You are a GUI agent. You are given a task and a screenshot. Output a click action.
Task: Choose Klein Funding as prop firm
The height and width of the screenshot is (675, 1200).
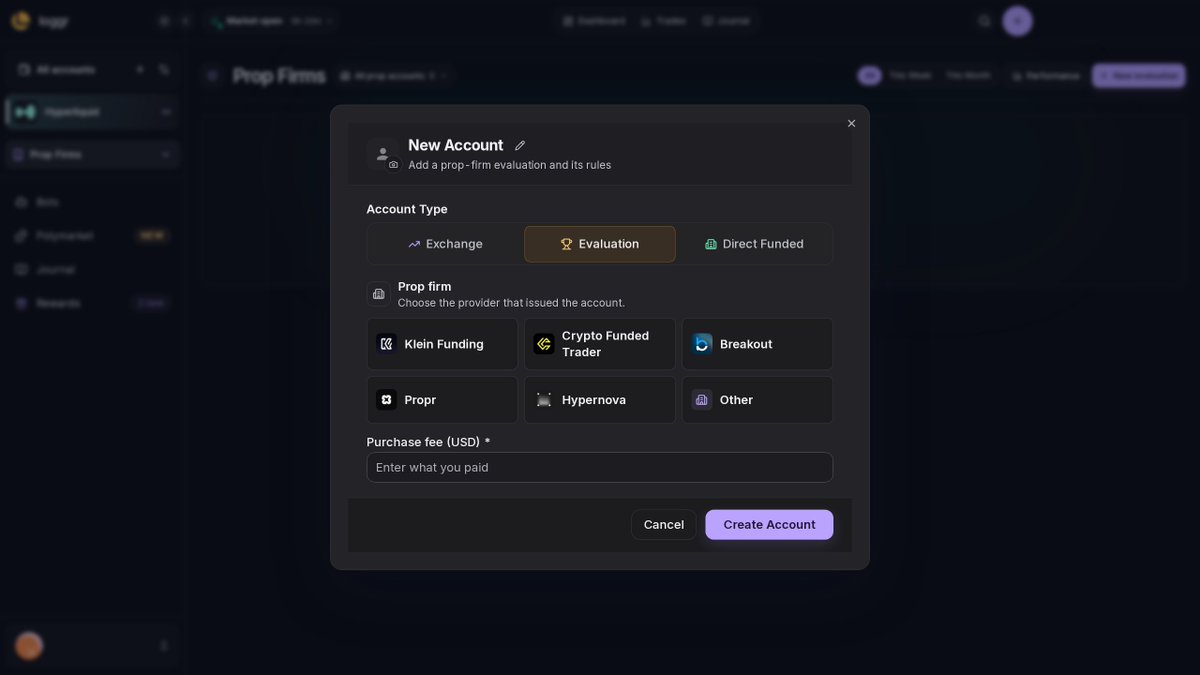pos(442,344)
